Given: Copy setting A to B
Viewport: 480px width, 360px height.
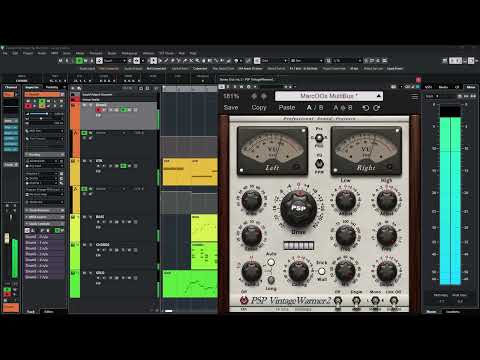Looking at the screenshot, I should [343, 108].
